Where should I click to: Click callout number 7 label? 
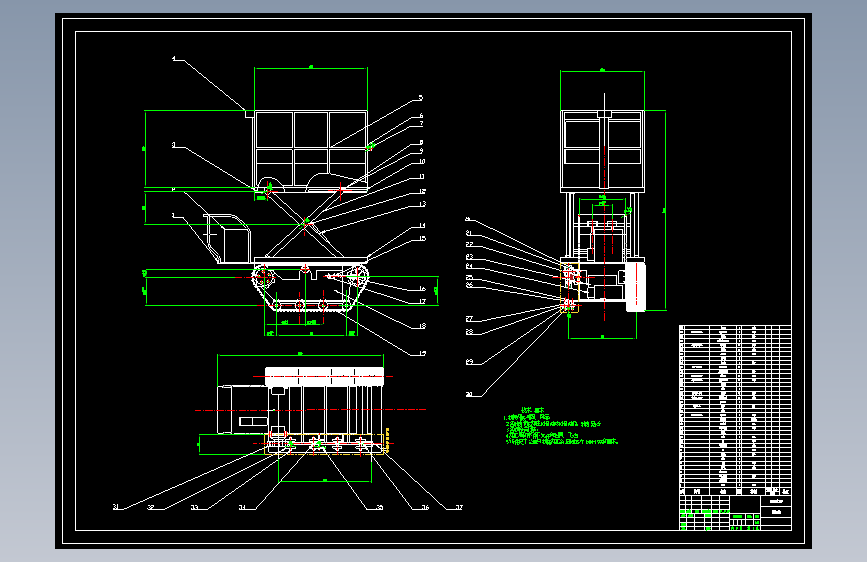(421, 123)
